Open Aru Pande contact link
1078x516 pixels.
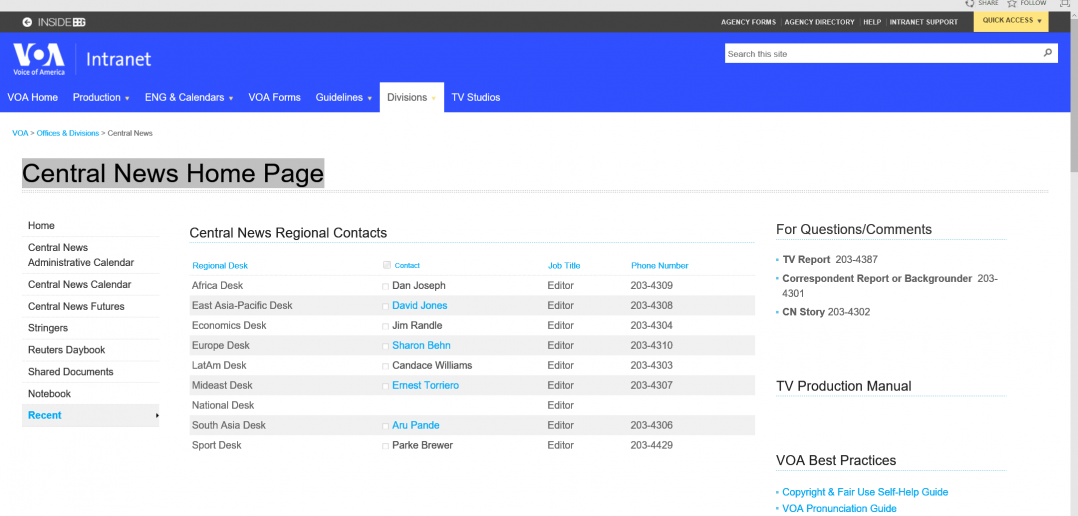pos(416,425)
